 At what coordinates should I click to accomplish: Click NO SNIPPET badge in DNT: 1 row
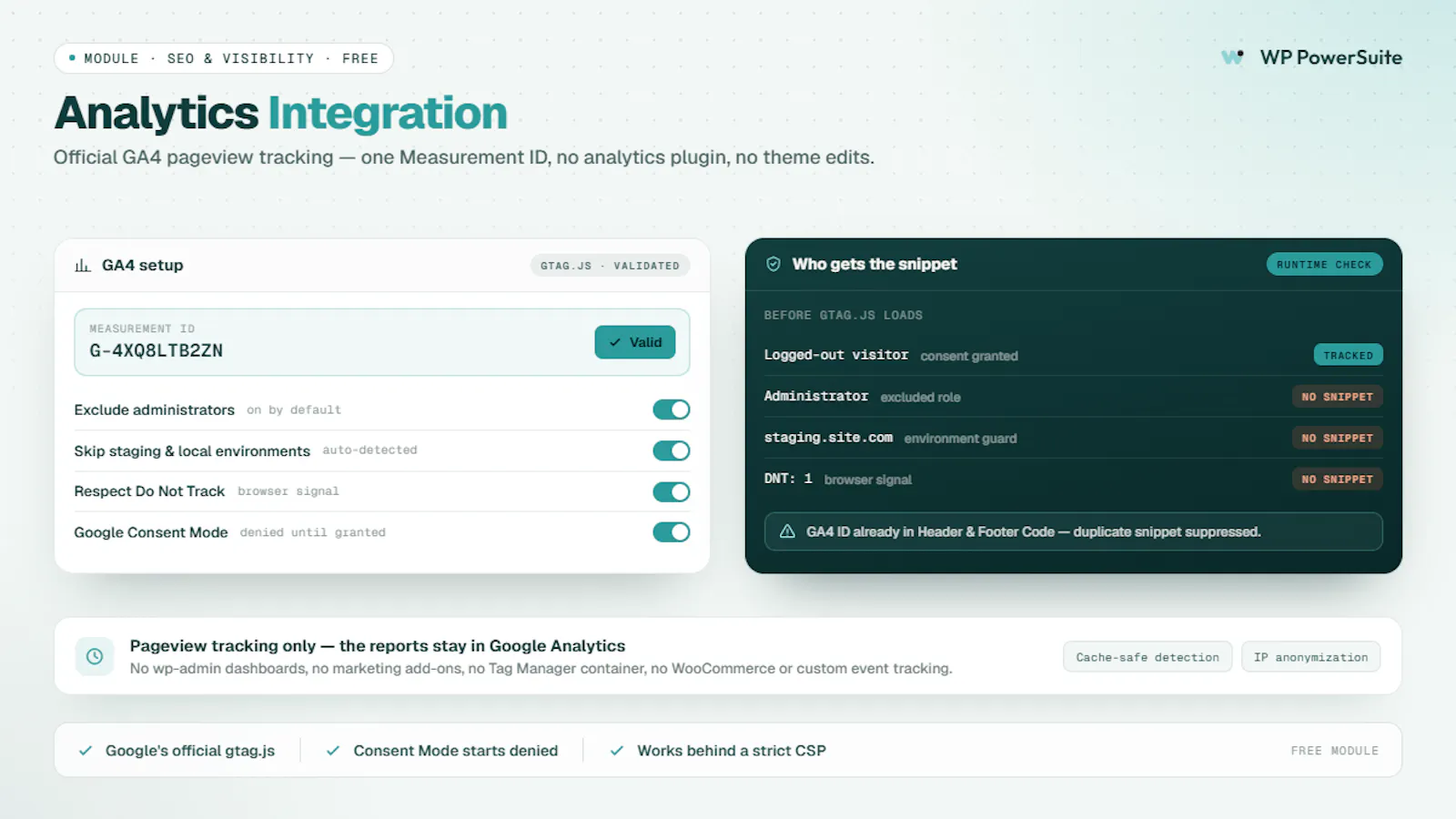[x=1337, y=479]
